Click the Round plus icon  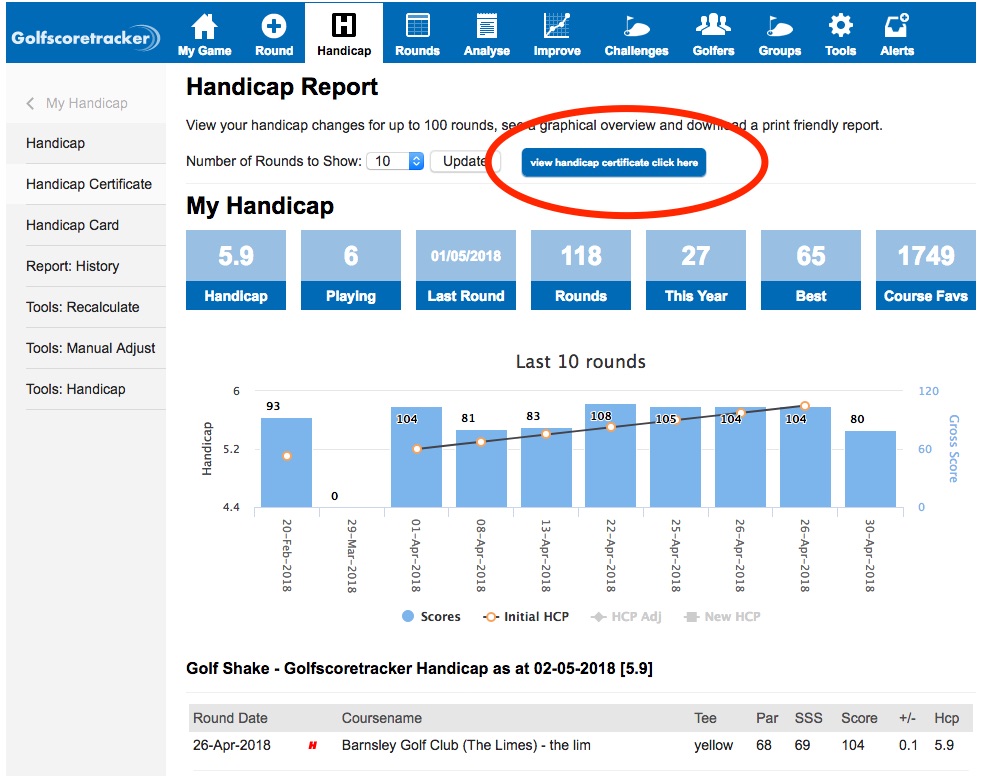pos(273,27)
